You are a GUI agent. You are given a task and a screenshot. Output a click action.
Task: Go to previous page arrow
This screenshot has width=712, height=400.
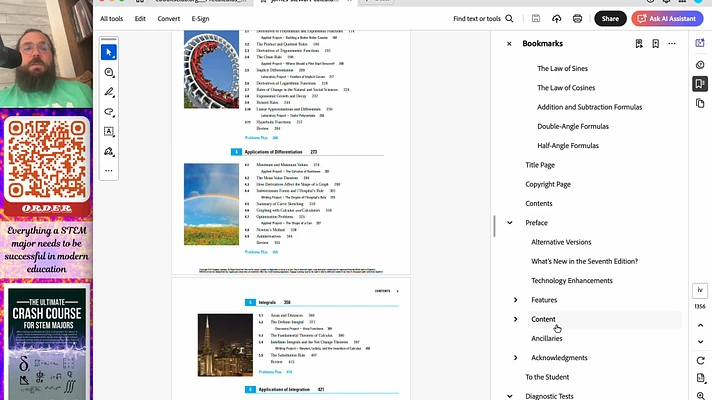tap(700, 325)
